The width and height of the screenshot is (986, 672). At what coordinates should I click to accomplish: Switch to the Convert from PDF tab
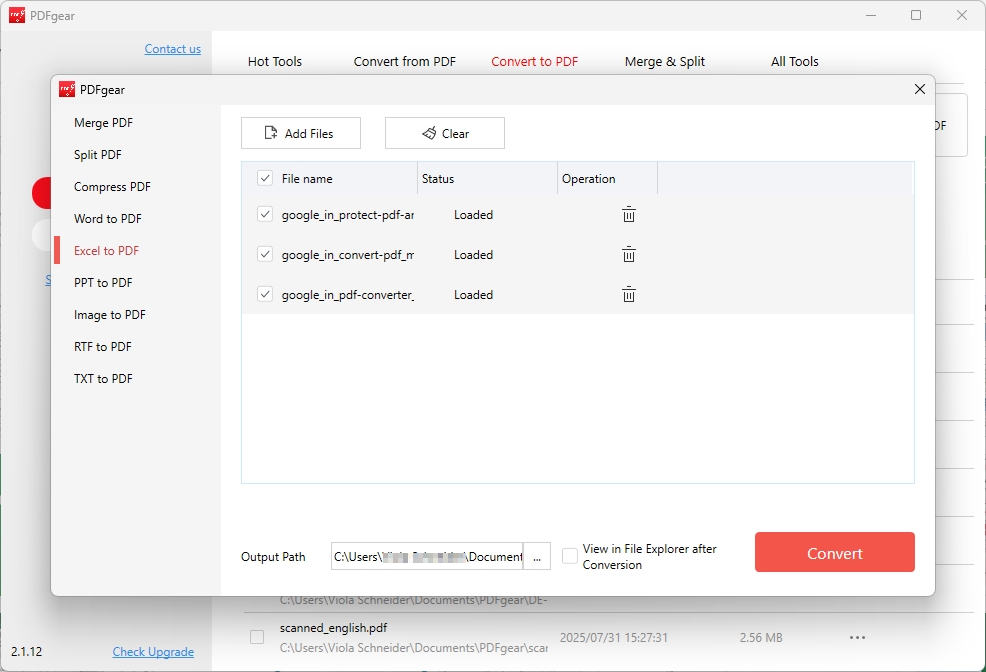pos(404,61)
